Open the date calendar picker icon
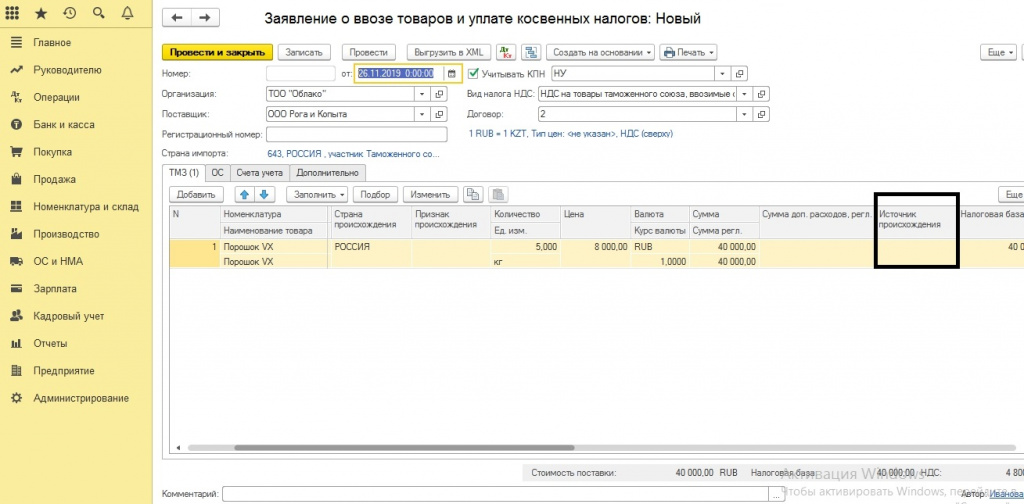 451,73
